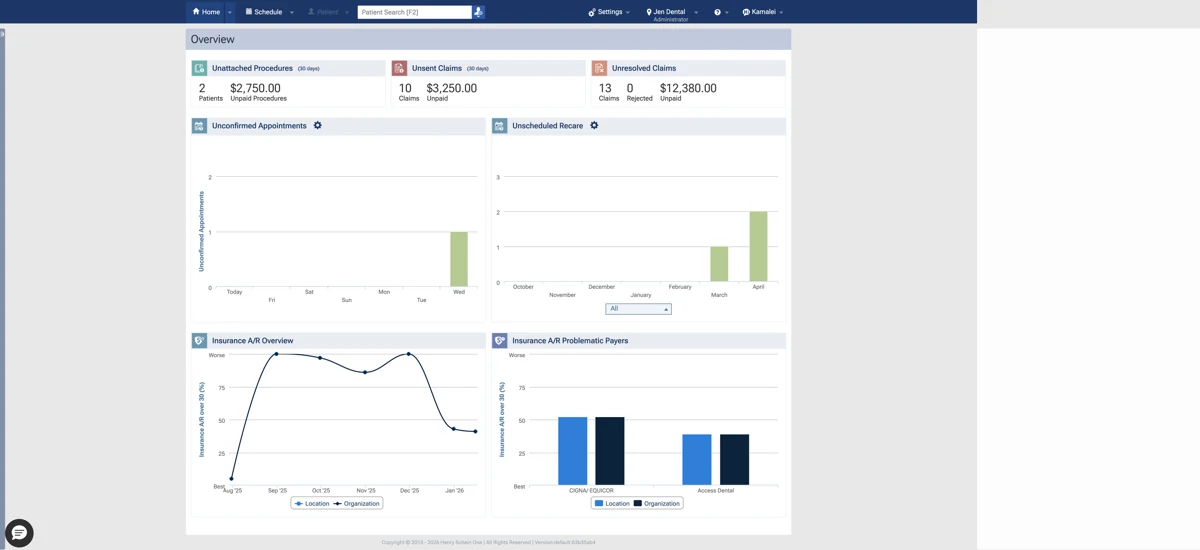The width and height of the screenshot is (1200, 550).
Task: Click the March unscheduled recare bar
Action: pyautogui.click(x=719, y=264)
